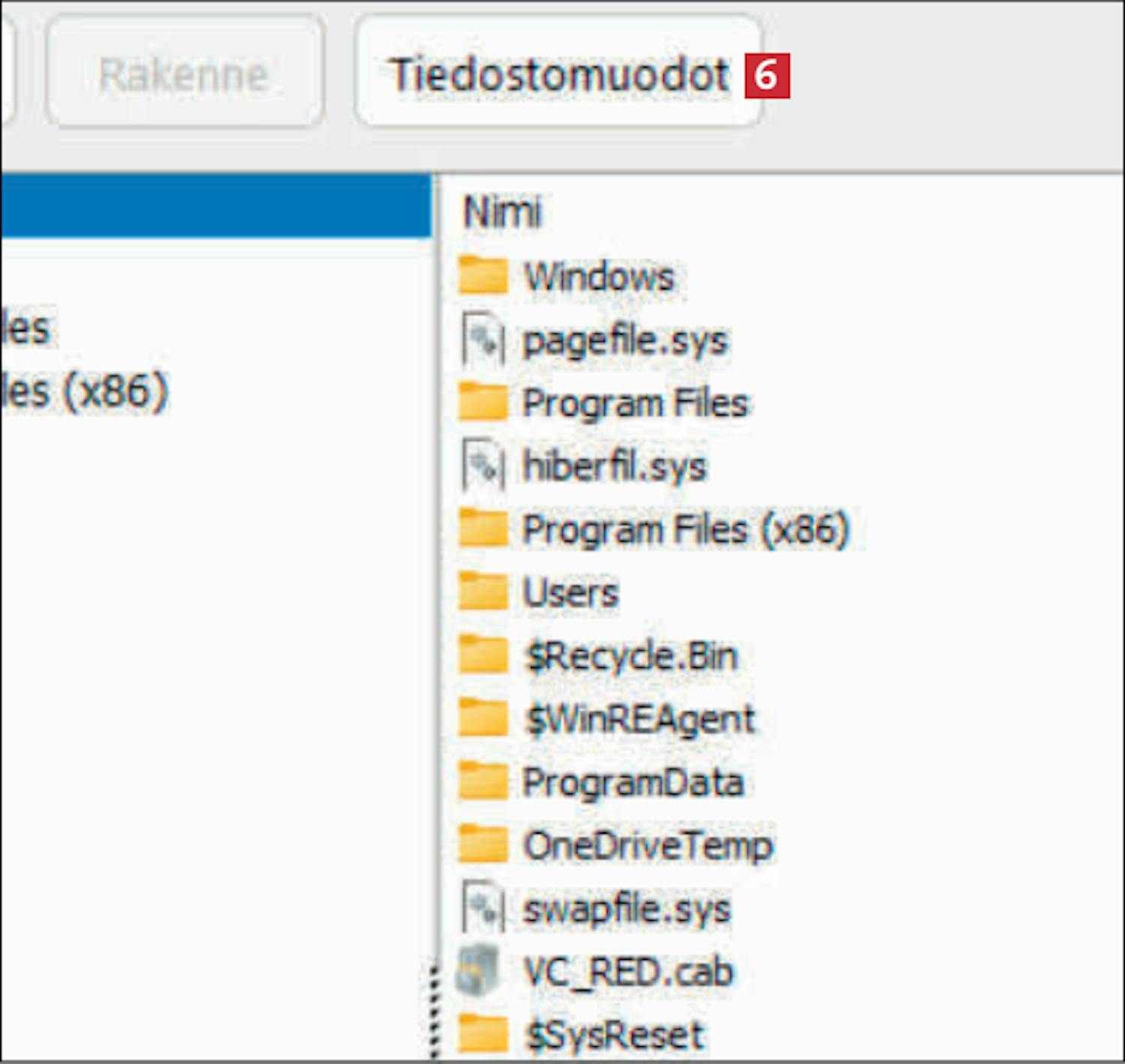Click the VC_RED.cab cabinet file icon
The image size is (1125, 1064).
(478, 972)
